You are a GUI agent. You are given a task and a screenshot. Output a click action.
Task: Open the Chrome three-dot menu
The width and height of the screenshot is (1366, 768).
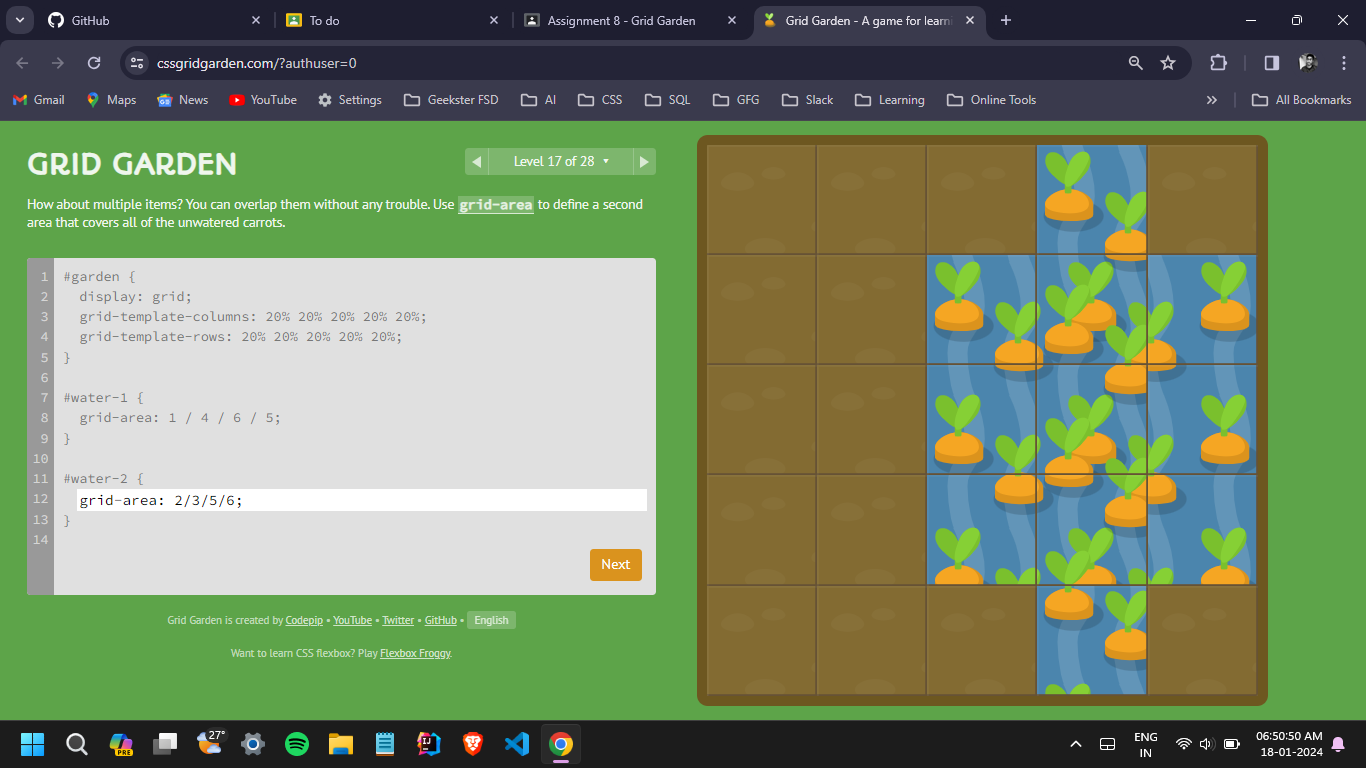(1344, 63)
